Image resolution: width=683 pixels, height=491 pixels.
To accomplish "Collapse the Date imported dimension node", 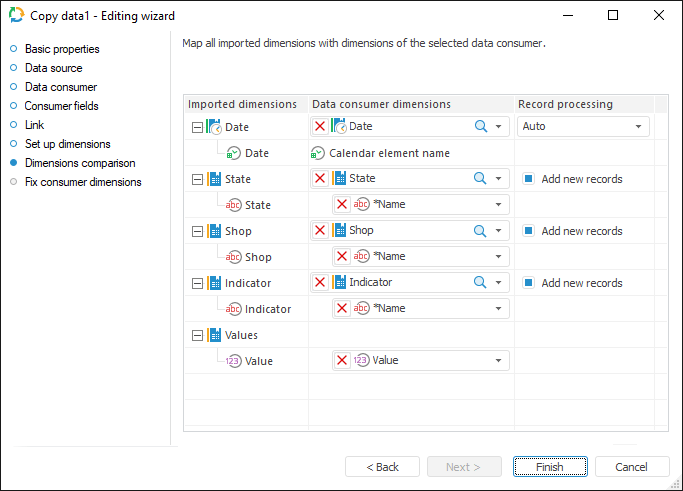I will tap(196, 127).
